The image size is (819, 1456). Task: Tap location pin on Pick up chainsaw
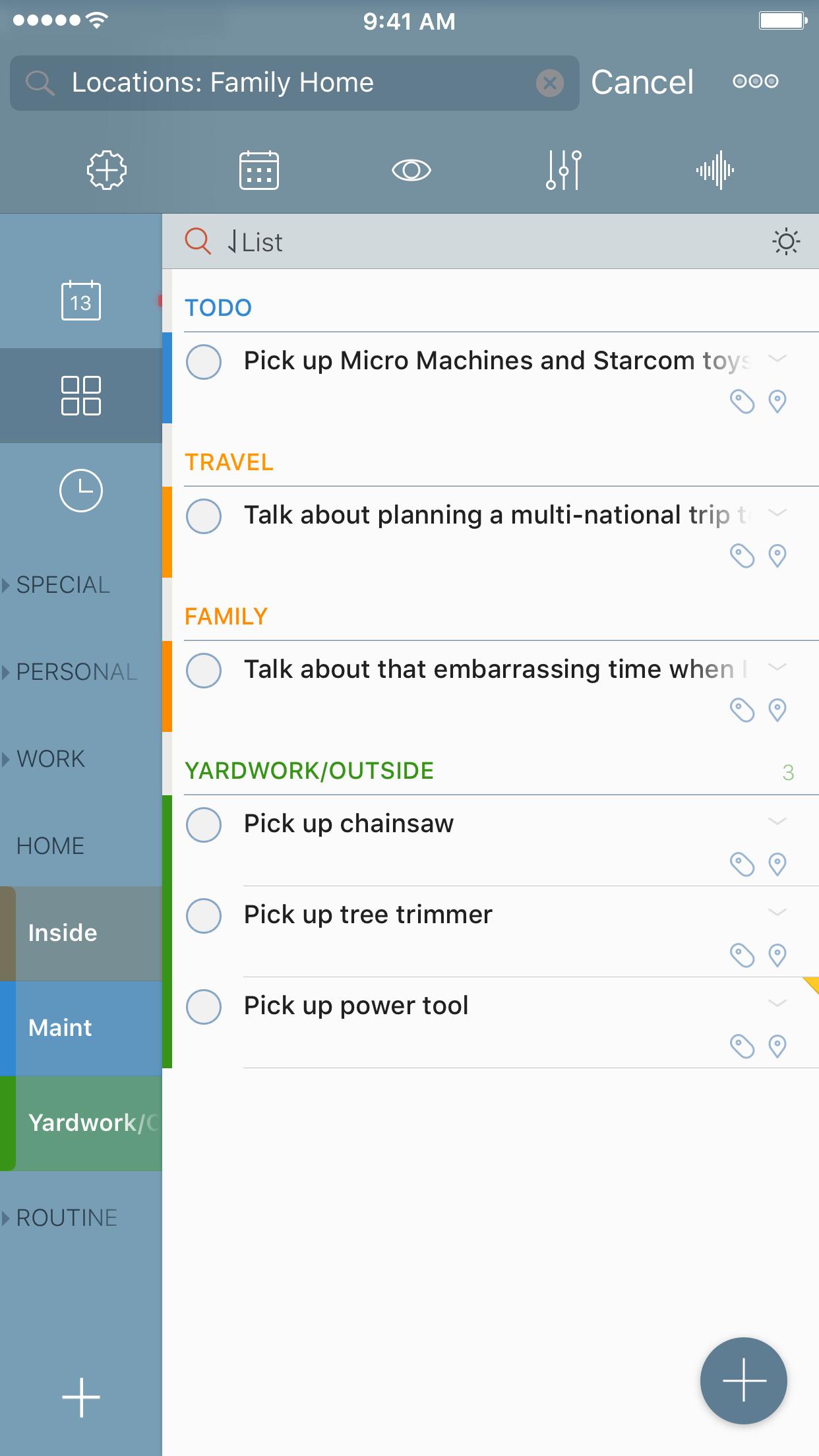pyautogui.click(x=777, y=864)
